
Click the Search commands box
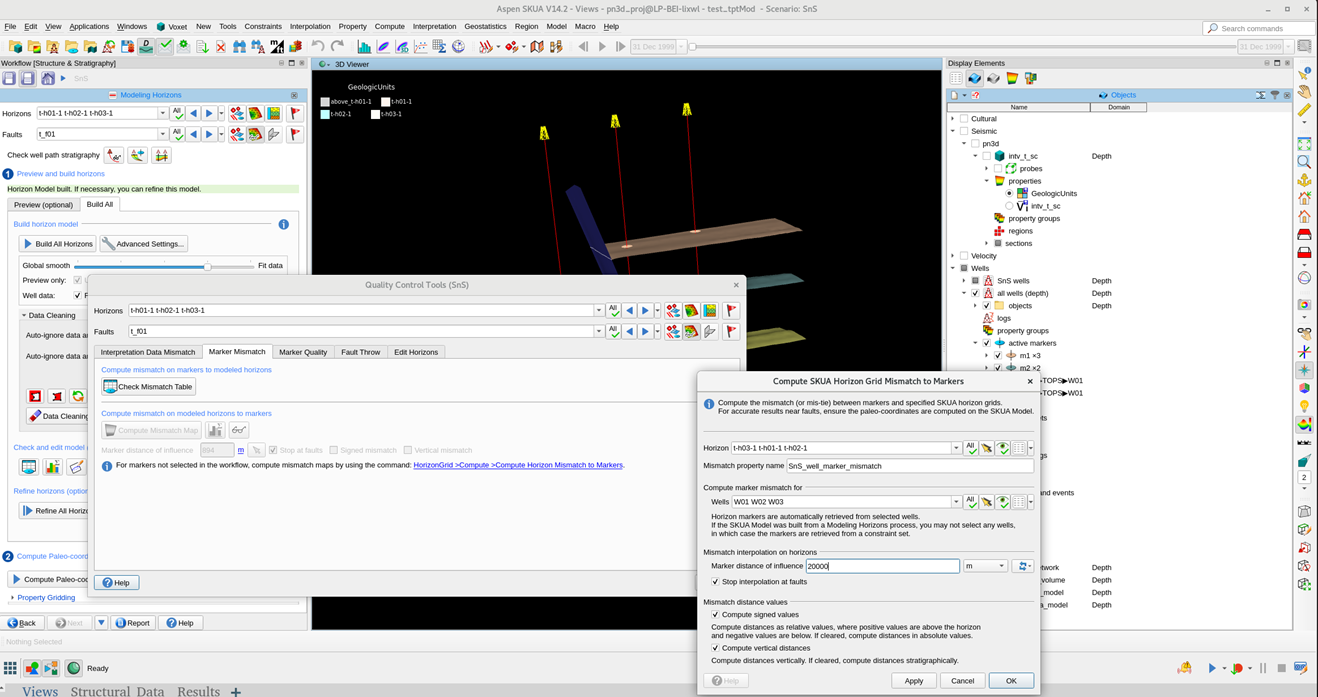pos(1259,28)
